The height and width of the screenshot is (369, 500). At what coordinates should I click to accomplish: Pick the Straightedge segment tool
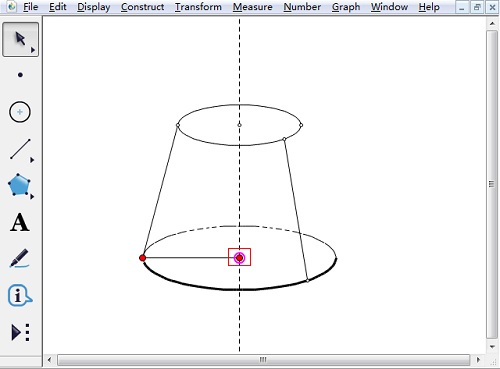click(20, 149)
